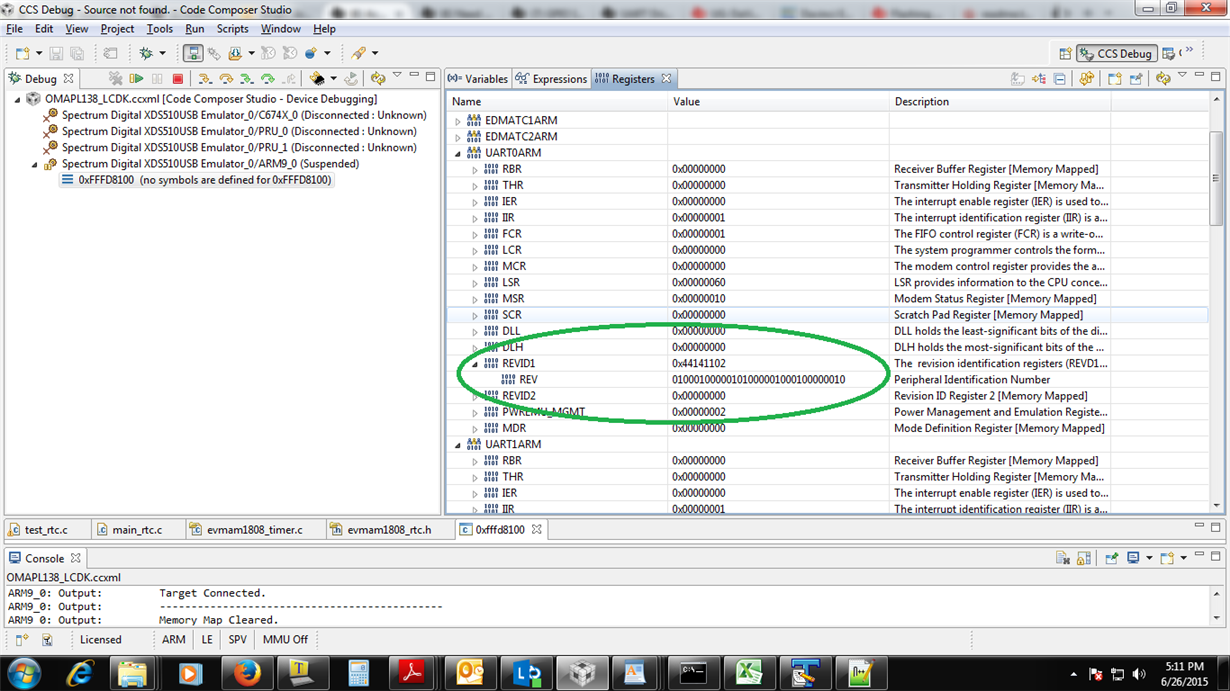Open the Scripts menu
The image size is (1230, 691).
(232, 29)
